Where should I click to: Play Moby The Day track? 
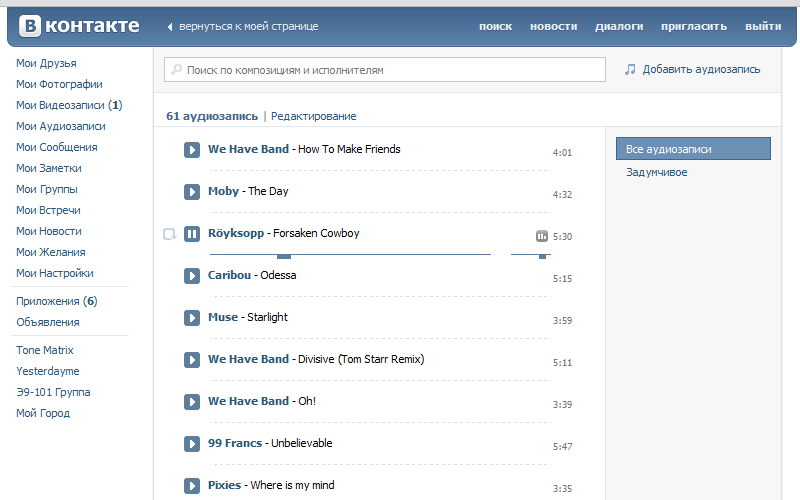(192, 192)
